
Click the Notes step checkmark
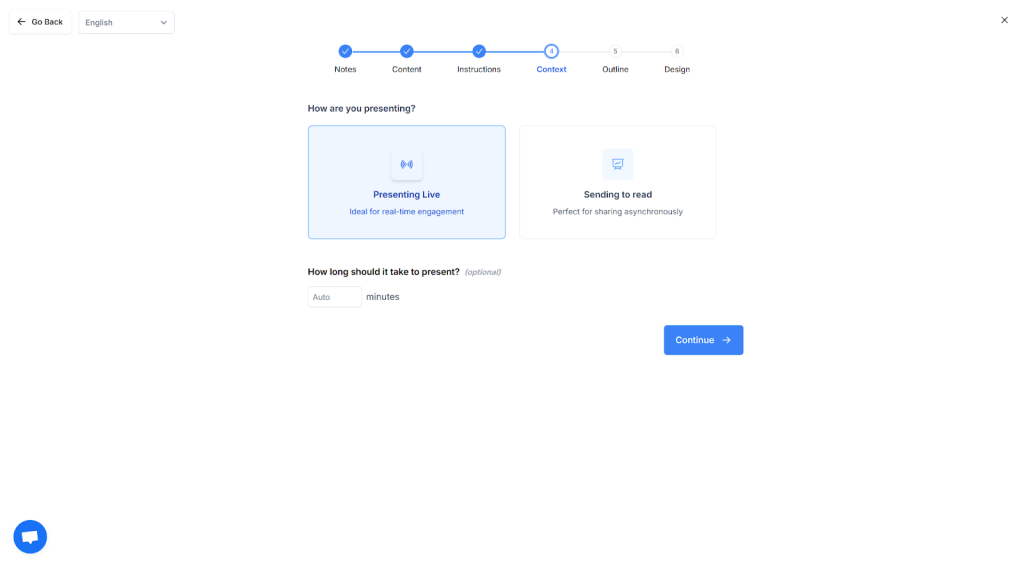pyautogui.click(x=345, y=51)
